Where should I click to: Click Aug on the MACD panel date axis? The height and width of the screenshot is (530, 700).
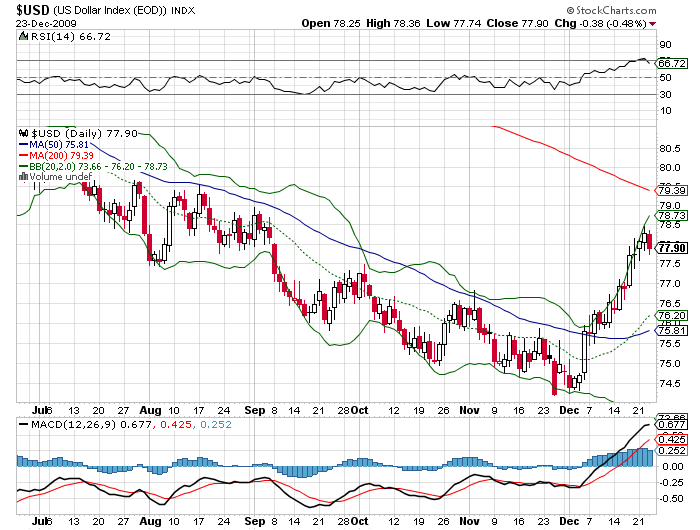[x=150, y=521]
